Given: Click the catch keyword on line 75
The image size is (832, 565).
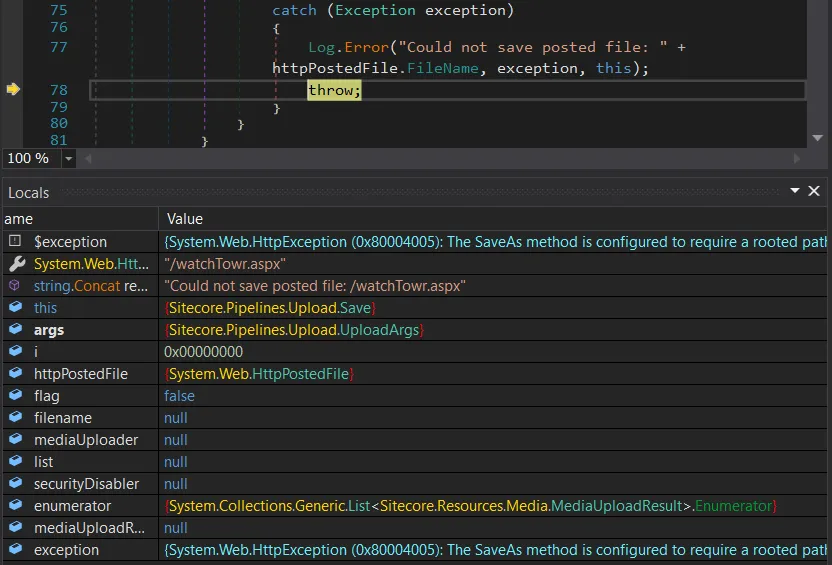Looking at the screenshot, I should pyautogui.click(x=294, y=10).
